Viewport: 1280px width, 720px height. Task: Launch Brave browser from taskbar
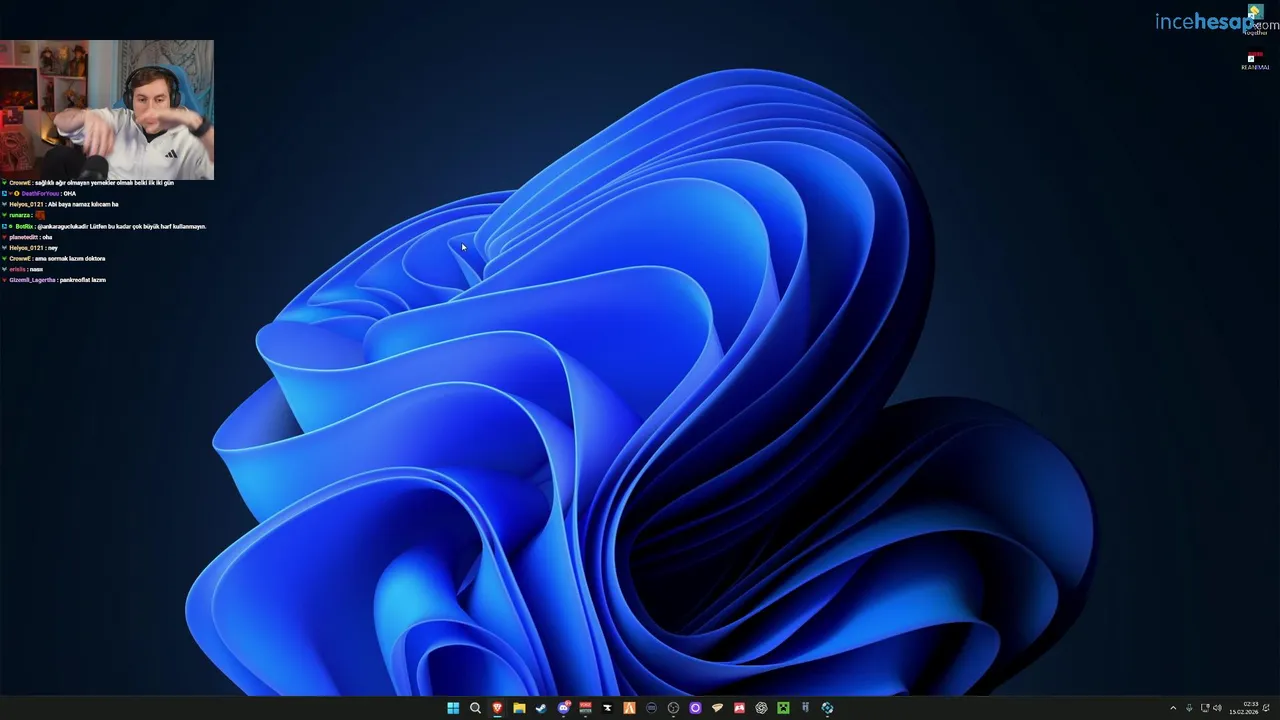tap(497, 708)
